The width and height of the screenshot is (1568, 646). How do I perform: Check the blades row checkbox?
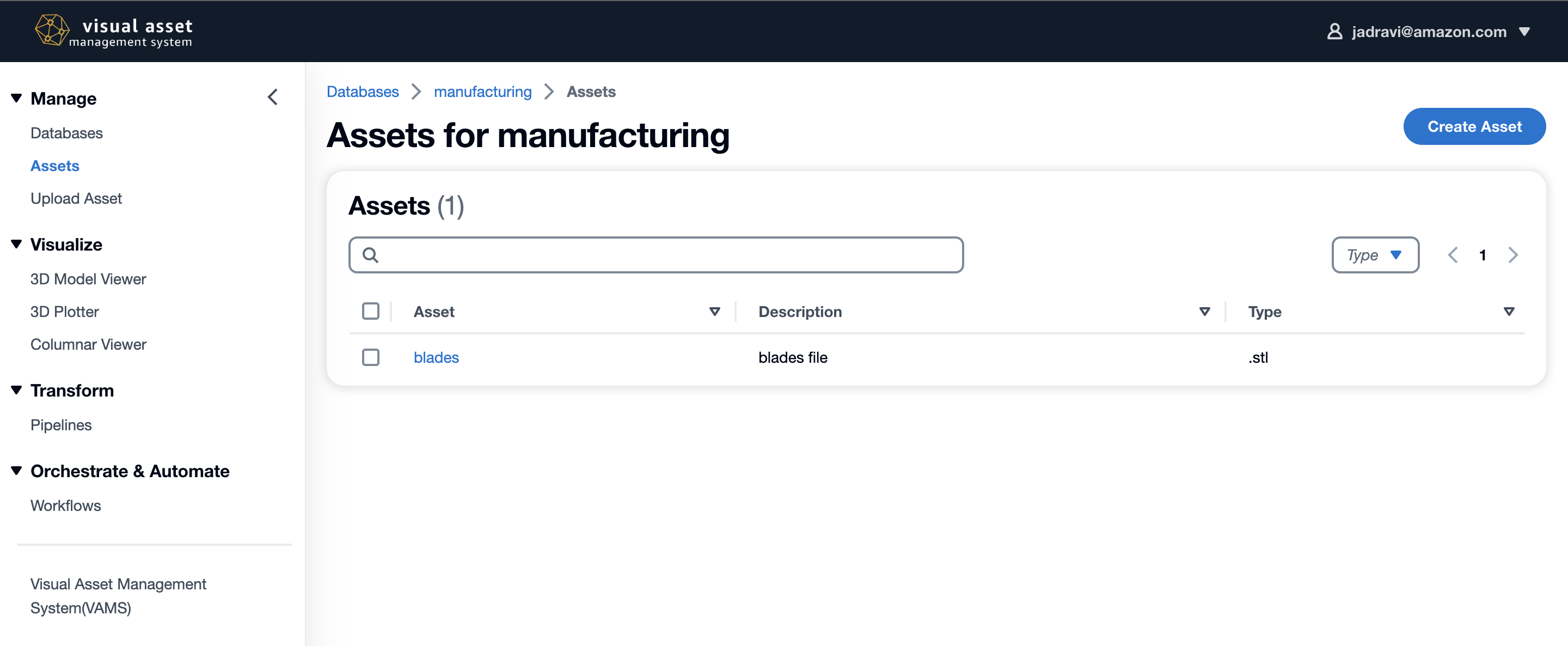[370, 357]
